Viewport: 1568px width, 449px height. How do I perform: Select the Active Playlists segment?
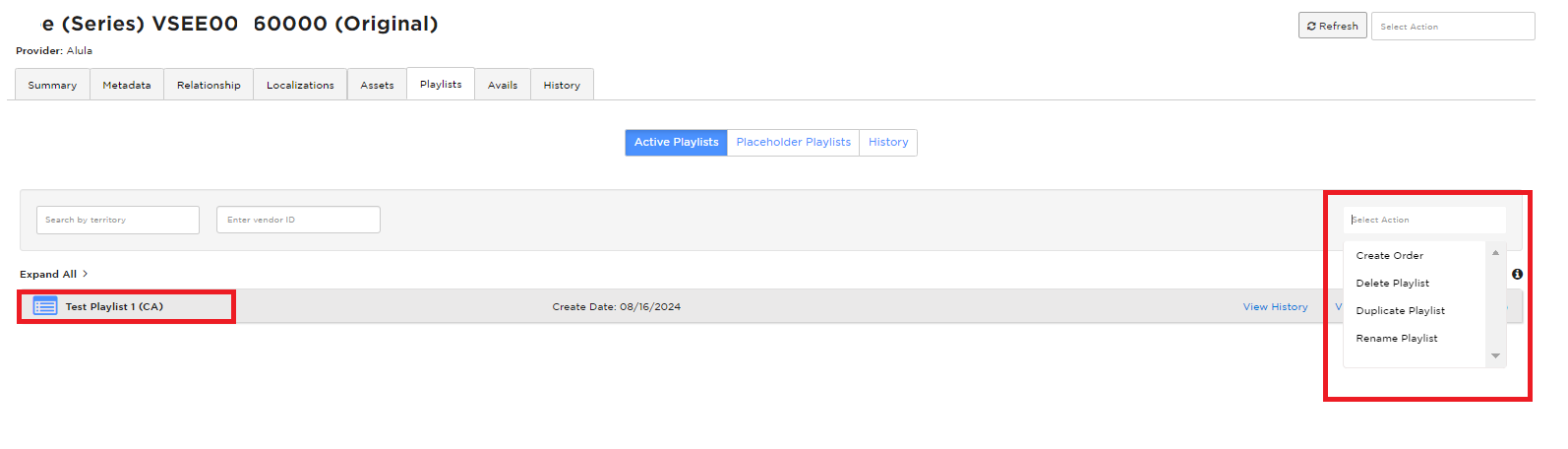[676, 142]
